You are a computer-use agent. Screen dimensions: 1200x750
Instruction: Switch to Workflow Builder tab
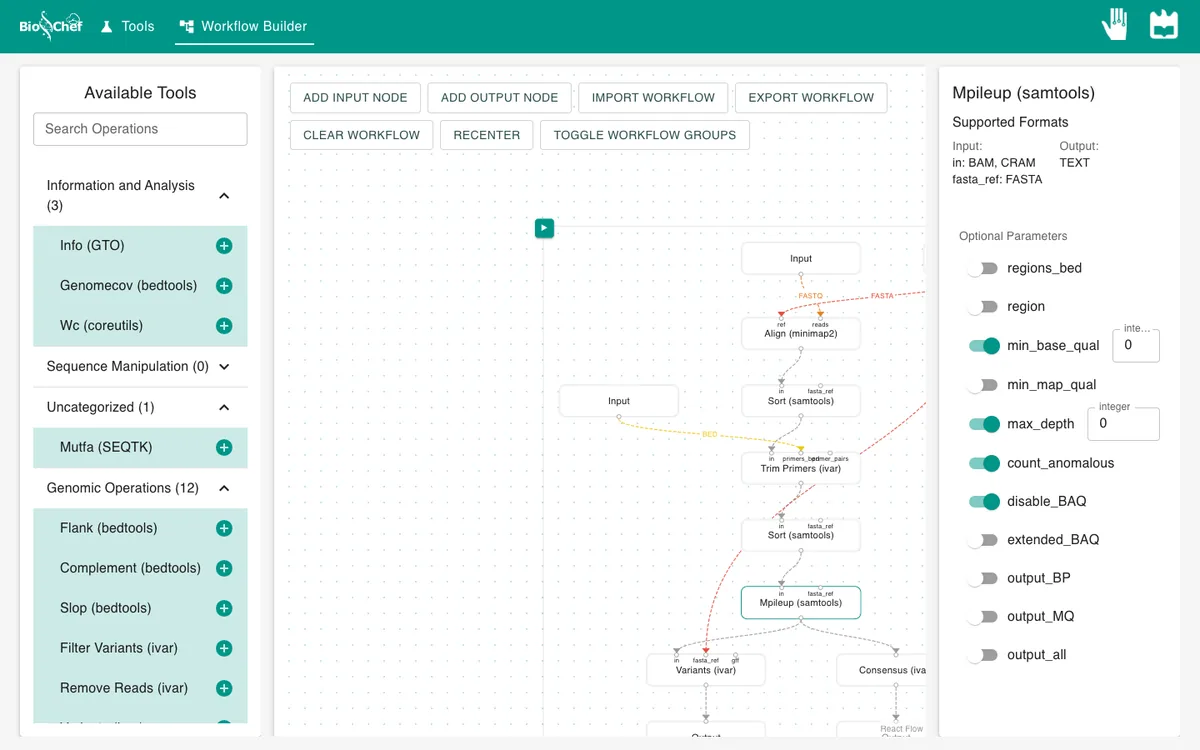click(244, 26)
